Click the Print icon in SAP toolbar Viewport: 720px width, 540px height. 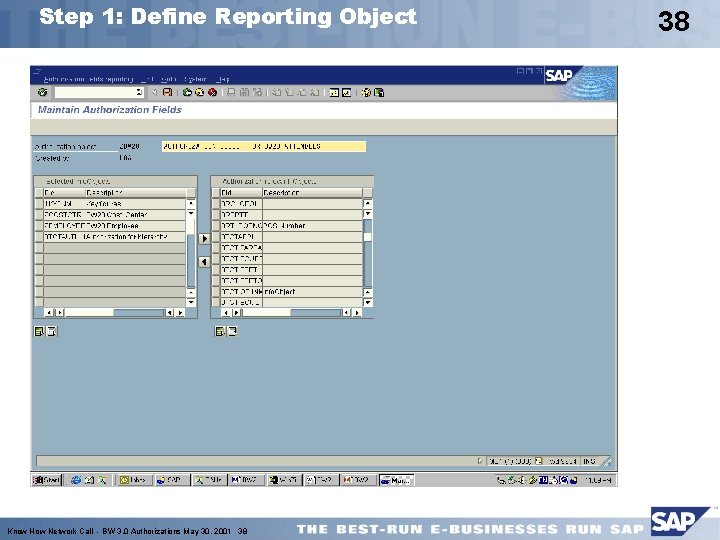(x=231, y=92)
